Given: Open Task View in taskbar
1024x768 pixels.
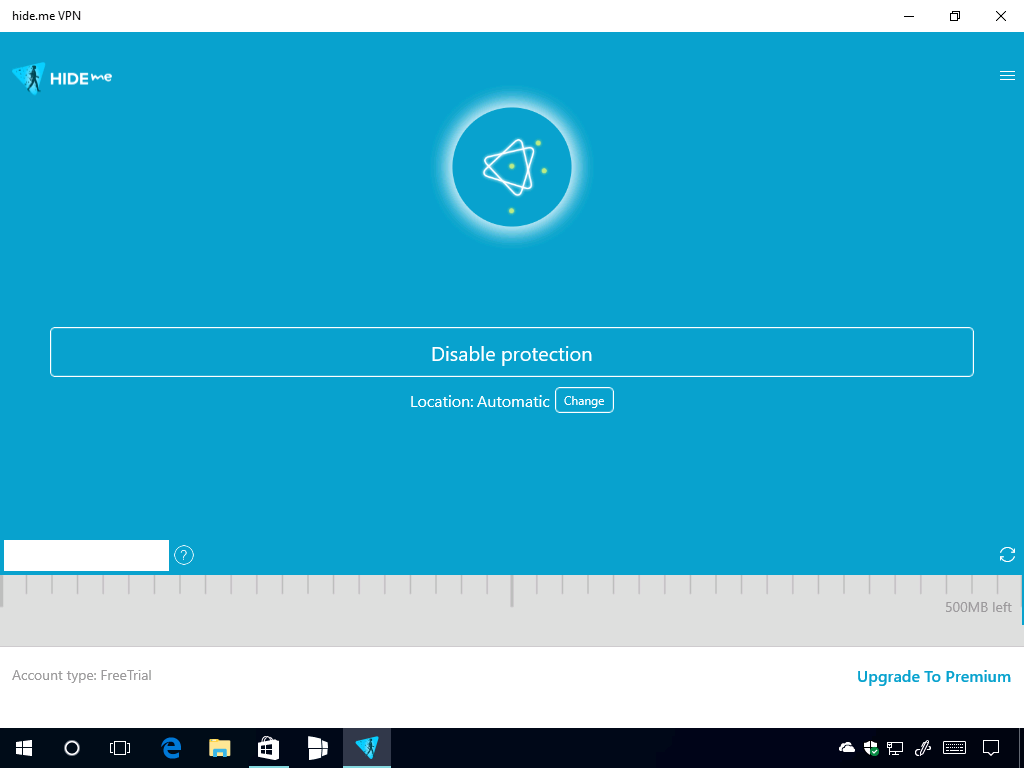Looking at the screenshot, I should click(x=120, y=748).
